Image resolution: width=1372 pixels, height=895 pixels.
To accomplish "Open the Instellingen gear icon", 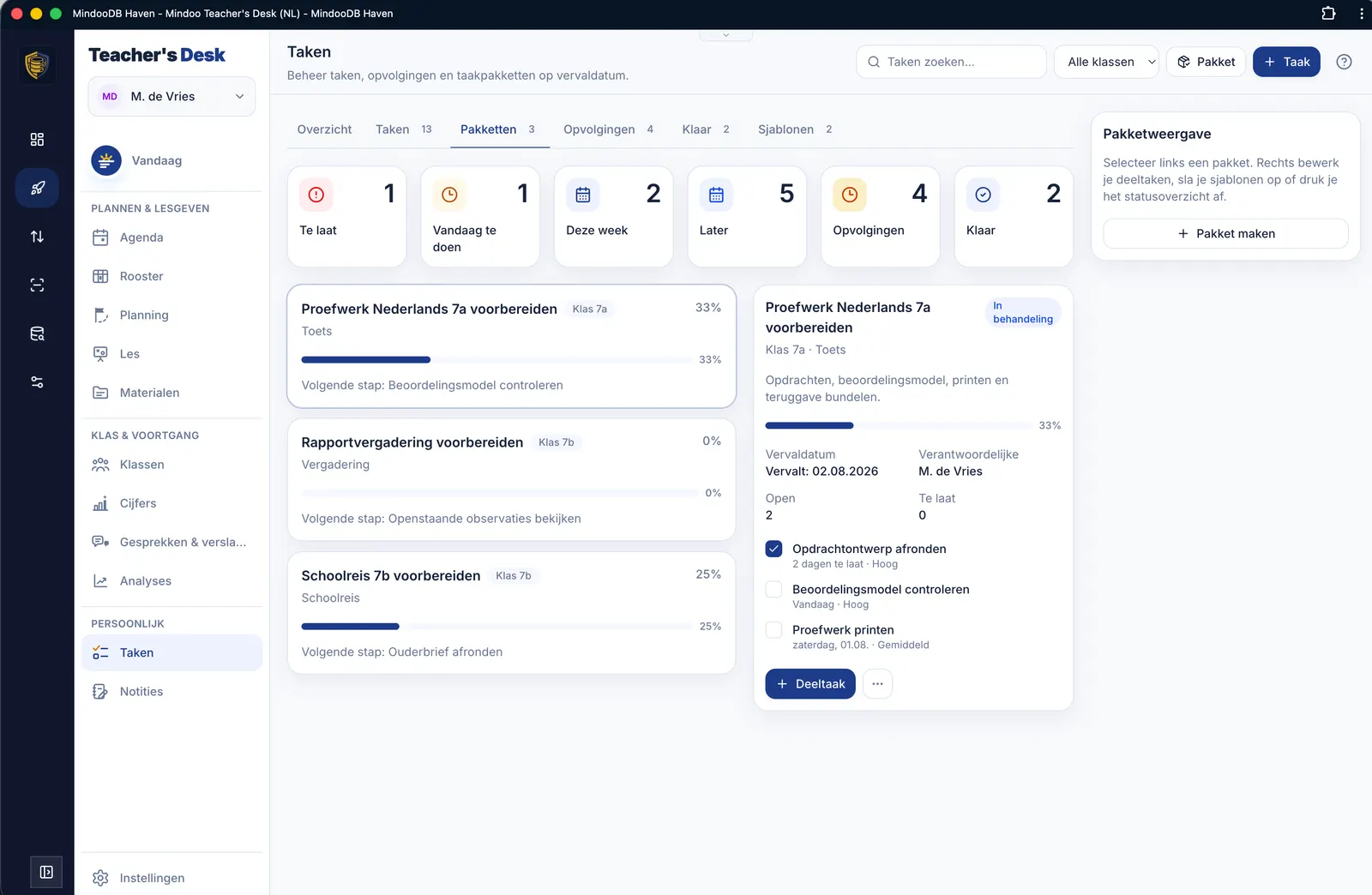I will pos(100,878).
